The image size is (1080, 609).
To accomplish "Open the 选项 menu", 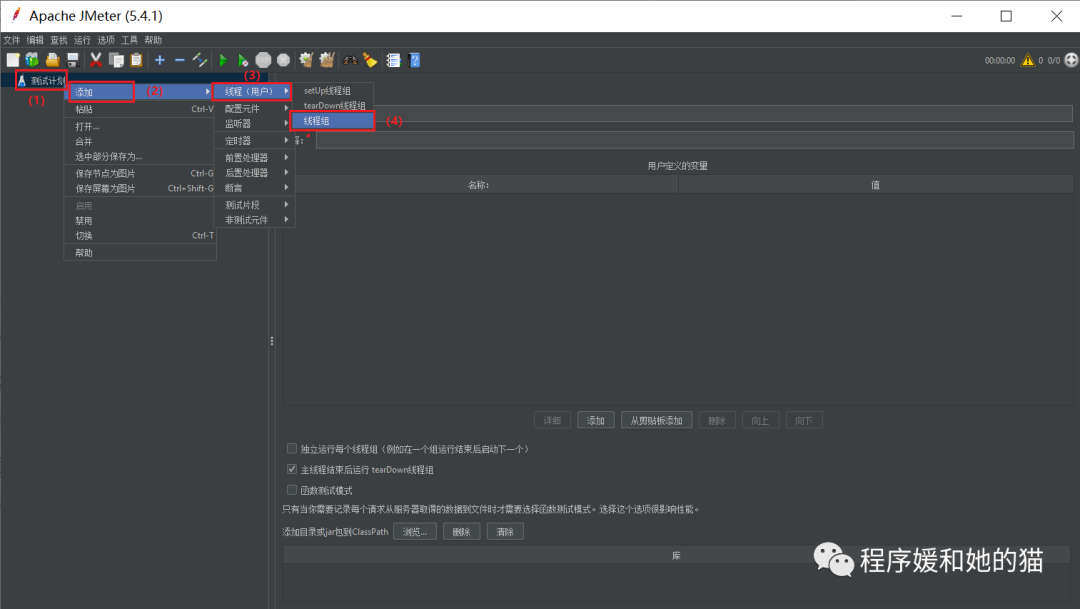I will (105, 40).
